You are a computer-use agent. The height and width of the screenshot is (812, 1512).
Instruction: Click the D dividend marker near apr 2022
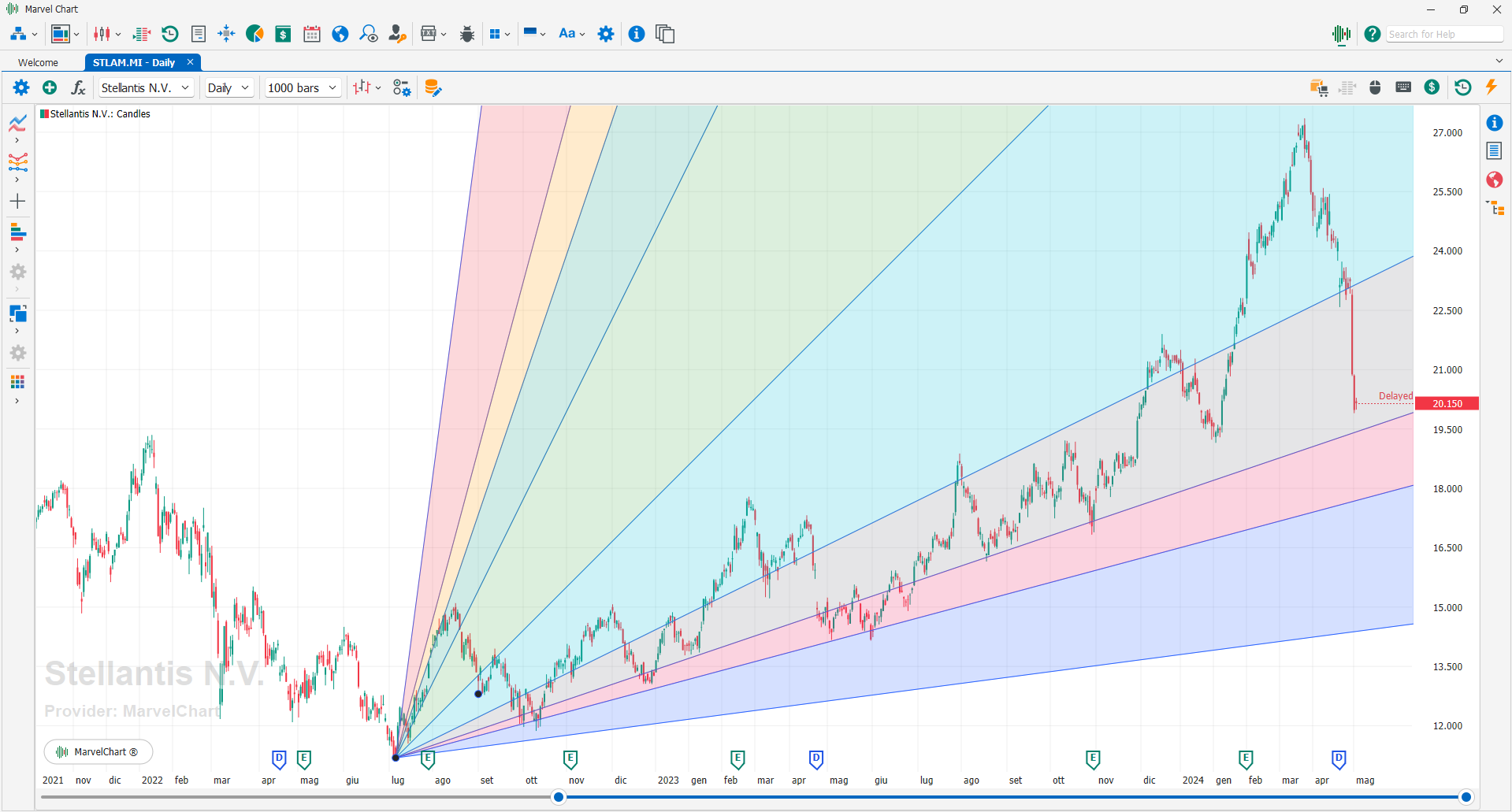[279, 759]
